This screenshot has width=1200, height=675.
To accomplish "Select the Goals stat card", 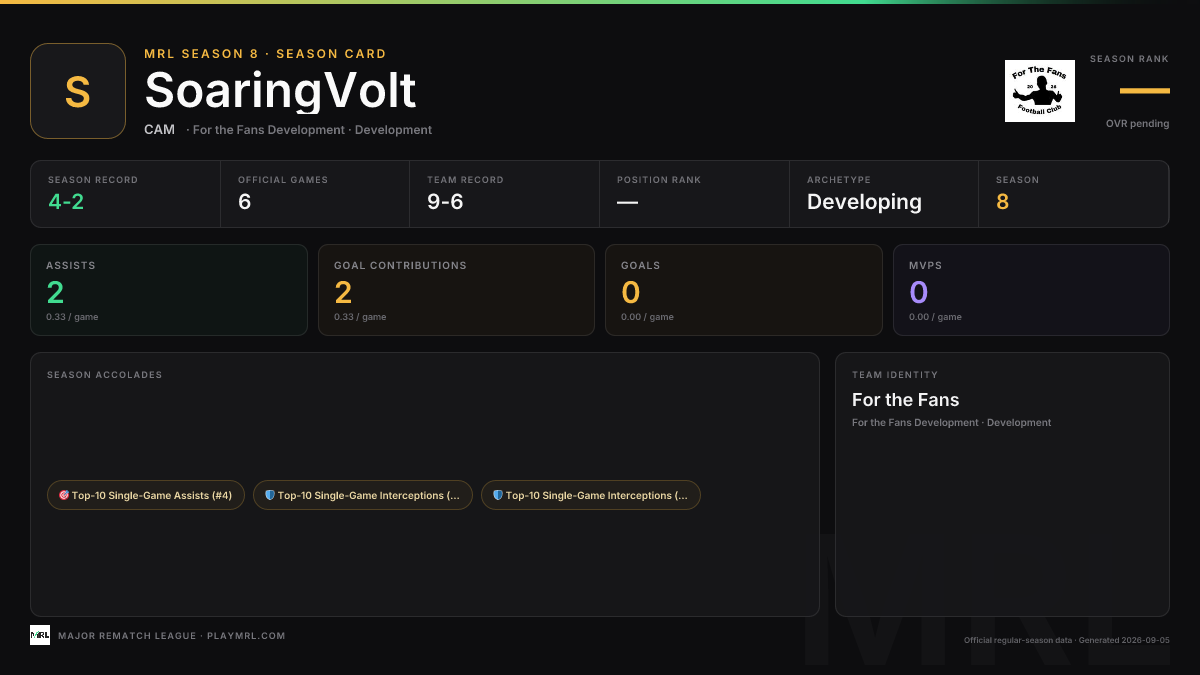I will point(744,290).
